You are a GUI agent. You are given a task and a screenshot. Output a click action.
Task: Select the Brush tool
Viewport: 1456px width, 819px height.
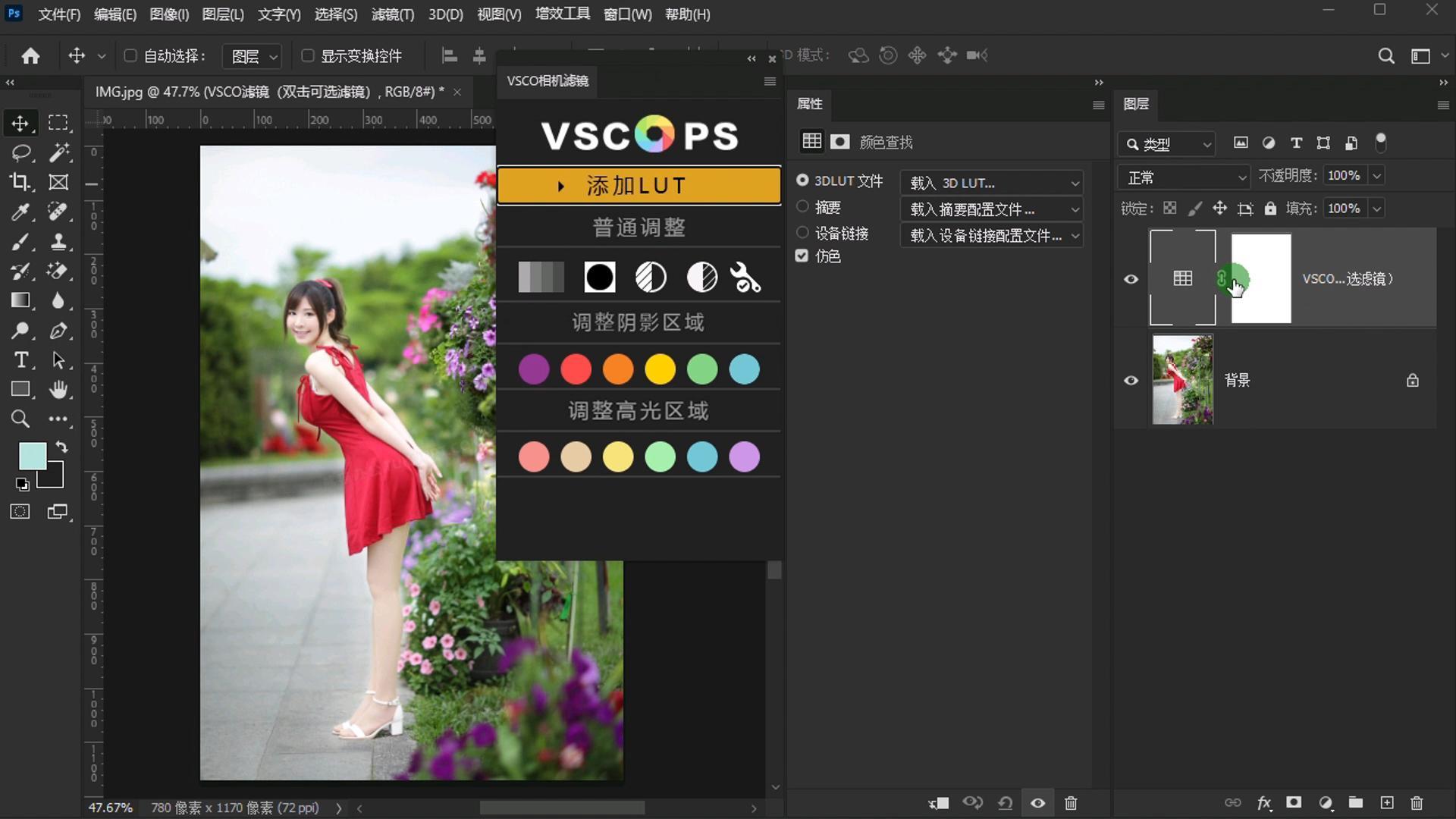(20, 242)
